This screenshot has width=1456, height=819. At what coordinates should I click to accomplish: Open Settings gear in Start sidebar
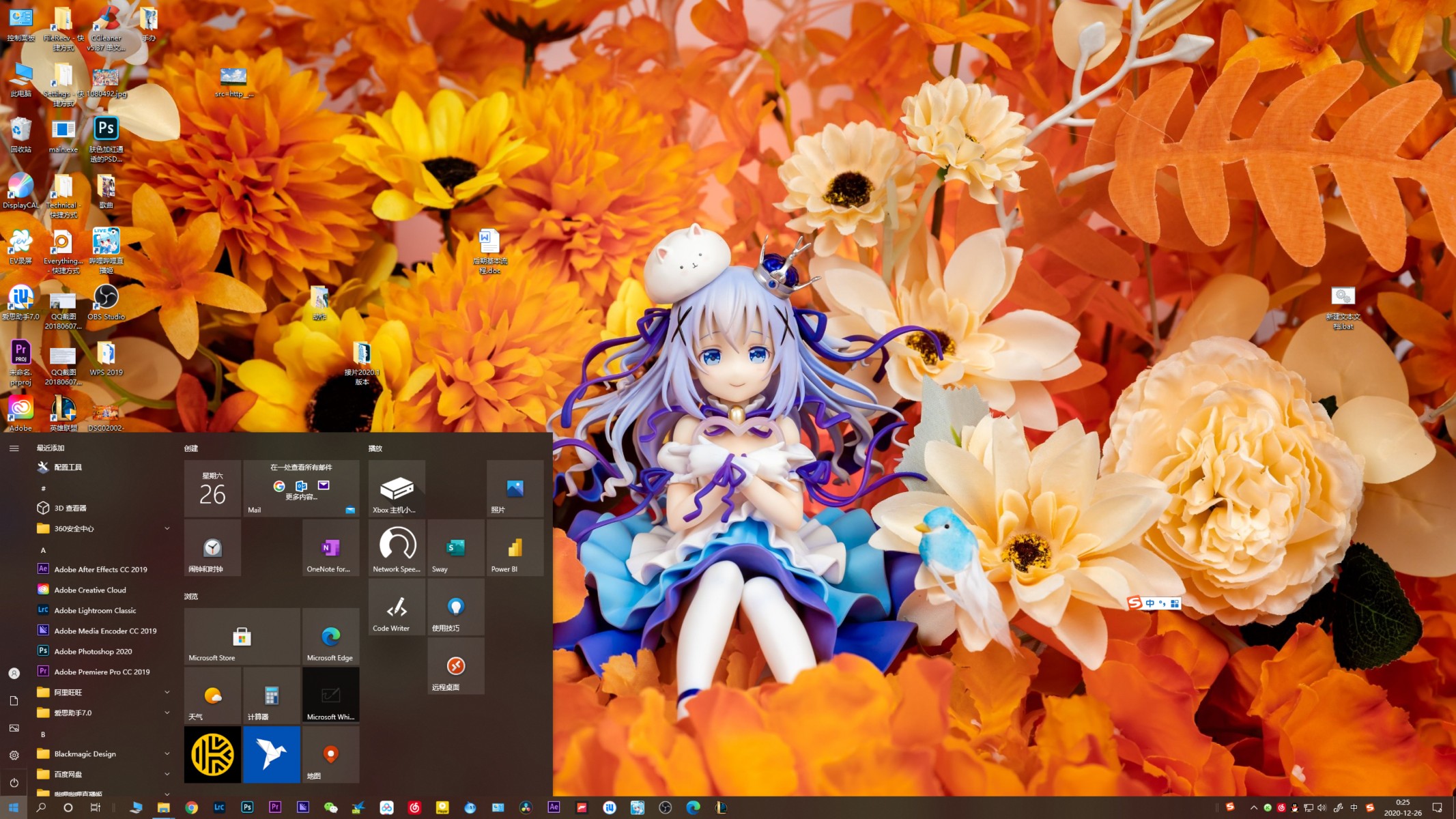pos(14,756)
